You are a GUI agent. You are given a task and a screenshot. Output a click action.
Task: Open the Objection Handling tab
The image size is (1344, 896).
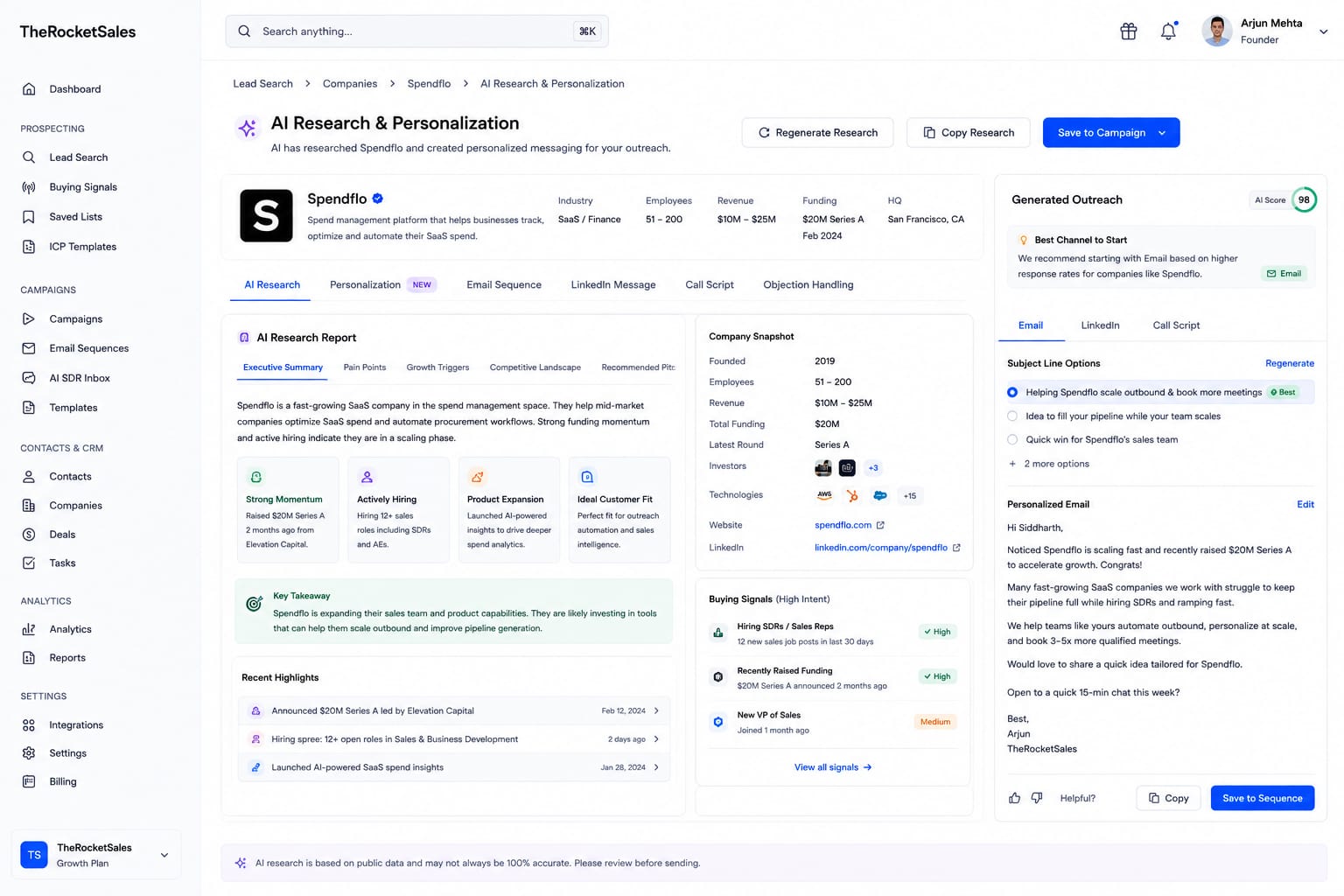point(808,285)
